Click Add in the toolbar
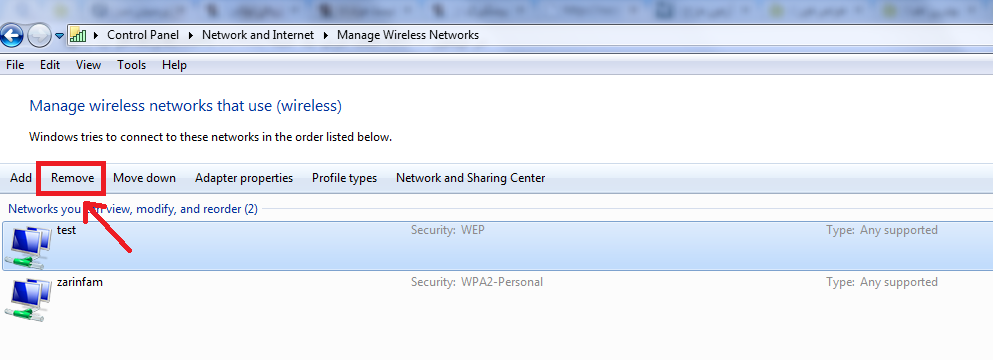 point(21,178)
